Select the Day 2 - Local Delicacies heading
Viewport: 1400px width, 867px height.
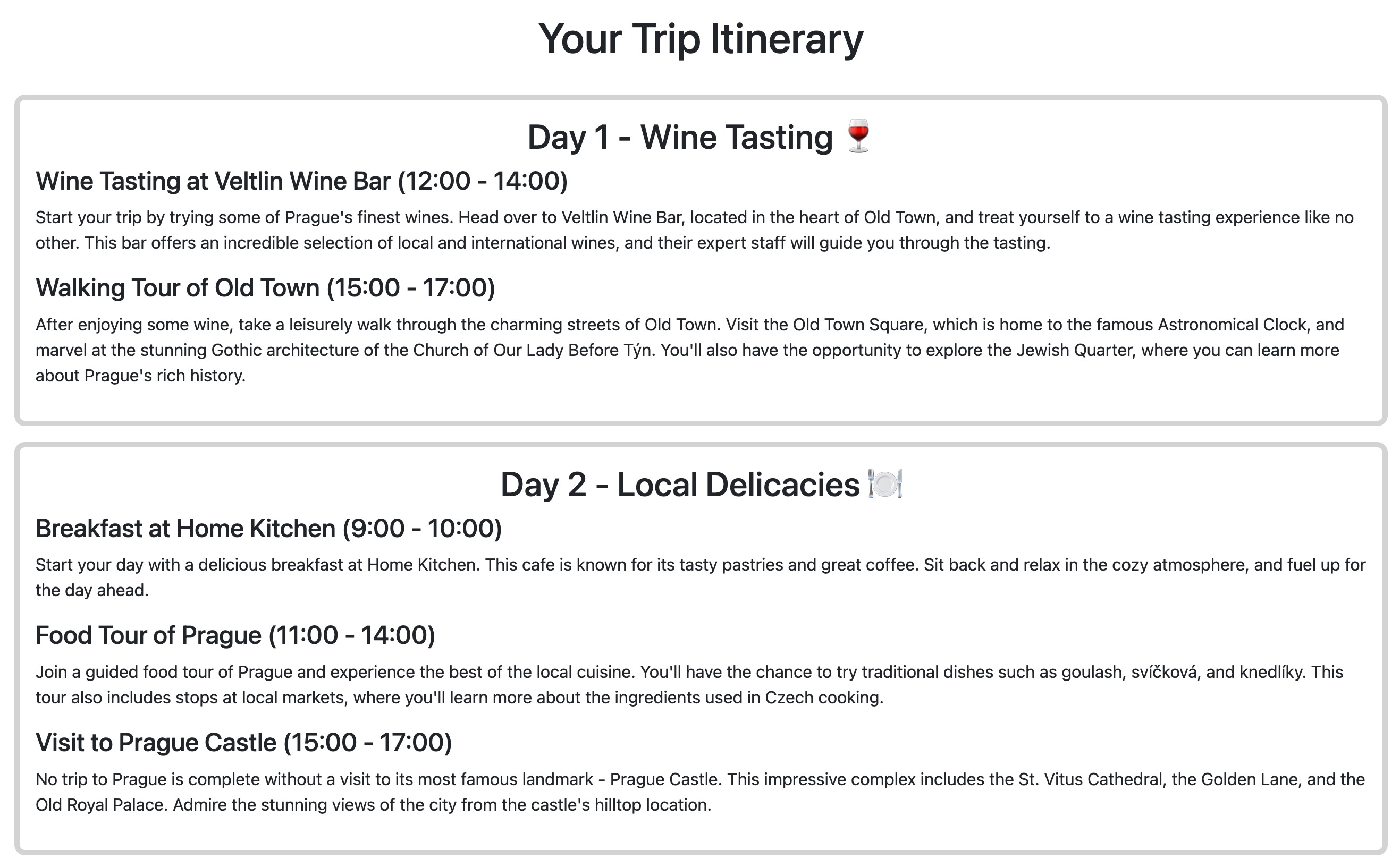tap(701, 484)
